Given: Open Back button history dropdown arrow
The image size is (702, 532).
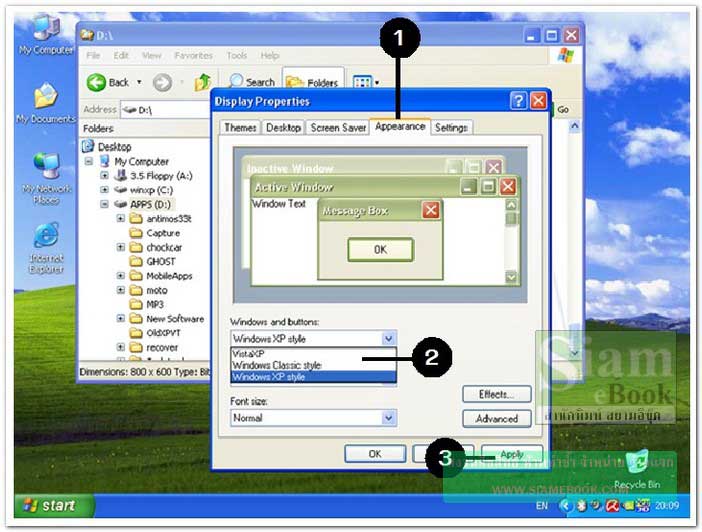Looking at the screenshot, I should click(139, 82).
